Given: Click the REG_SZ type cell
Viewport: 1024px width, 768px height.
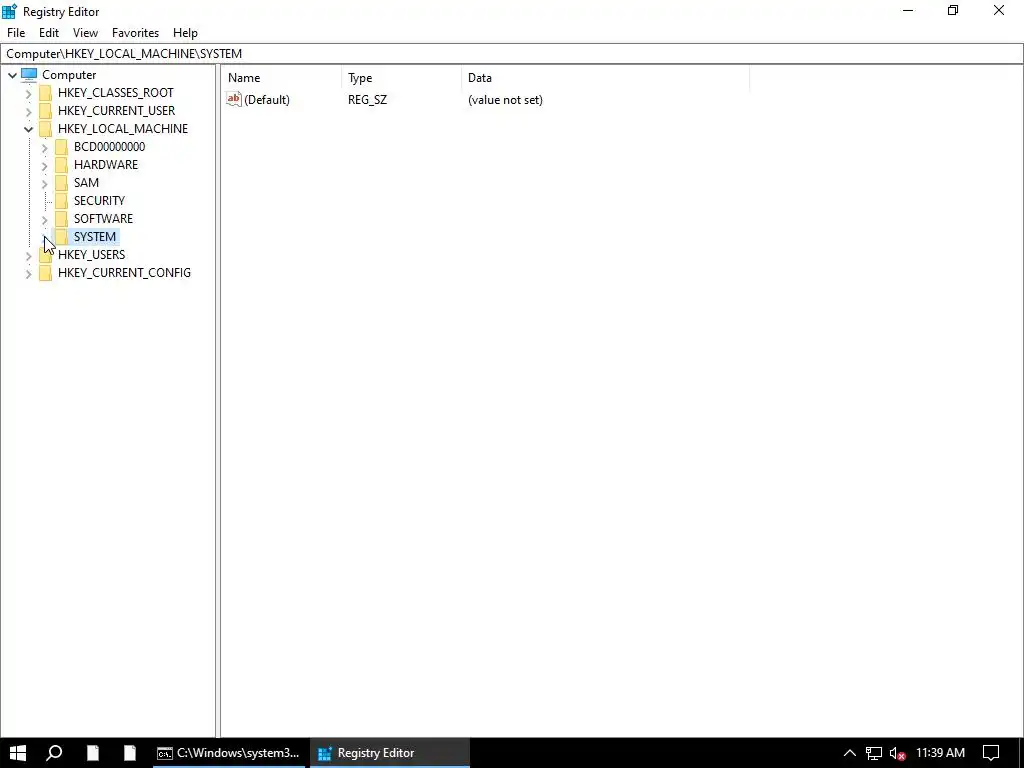Looking at the screenshot, I should pos(367,100).
